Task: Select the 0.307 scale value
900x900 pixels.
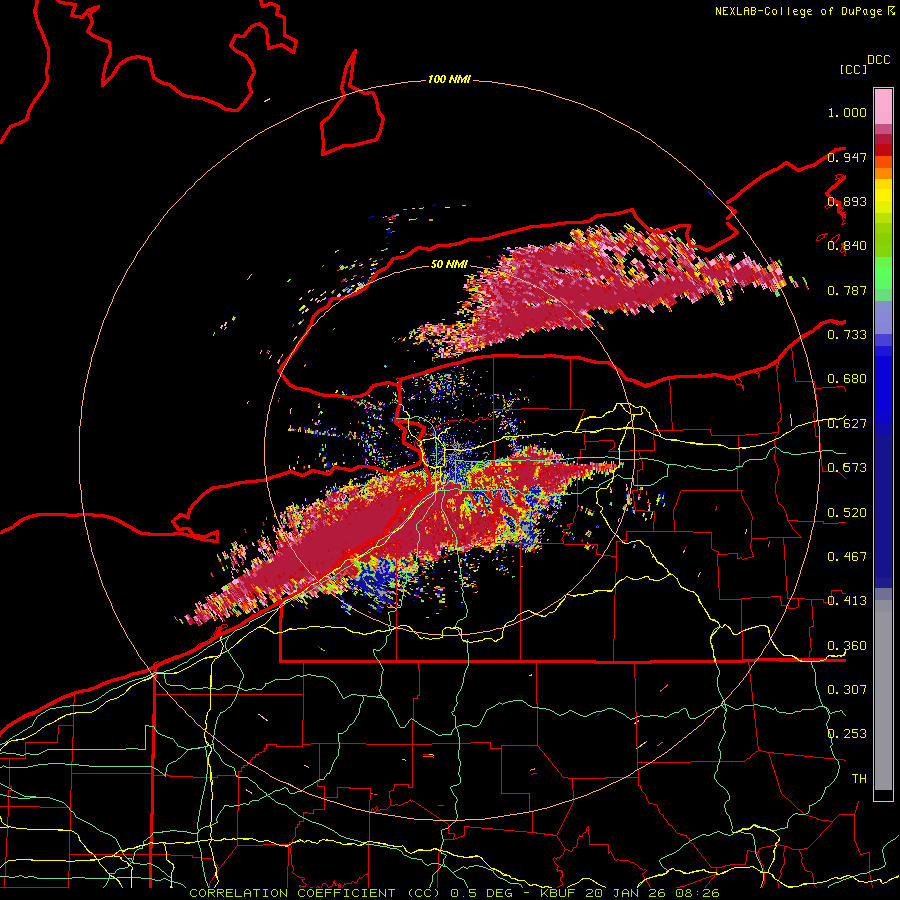Action: (x=847, y=689)
